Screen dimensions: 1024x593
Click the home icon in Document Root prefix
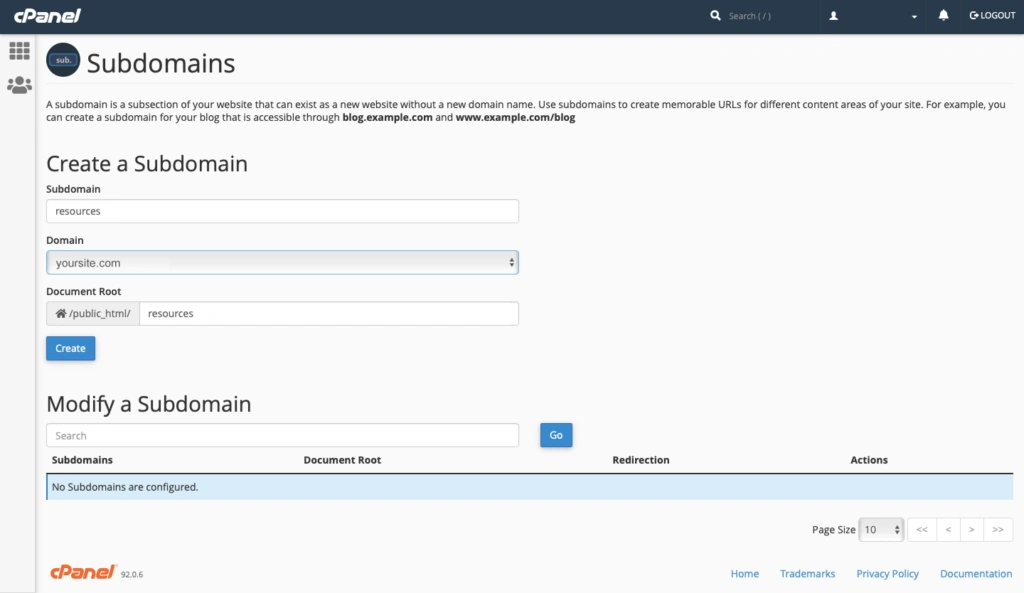pos(61,314)
